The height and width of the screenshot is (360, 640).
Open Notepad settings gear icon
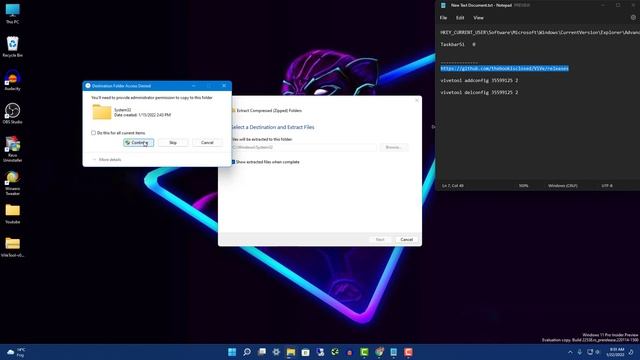pyautogui.click(x=633, y=18)
